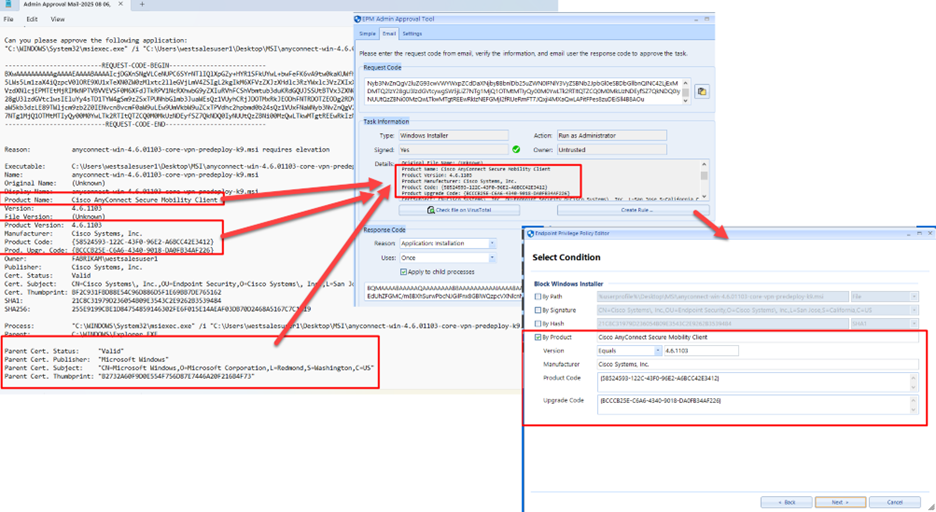Open the Edit menu in Notepad
Viewport: 936px width, 512px height.
coord(32,19)
